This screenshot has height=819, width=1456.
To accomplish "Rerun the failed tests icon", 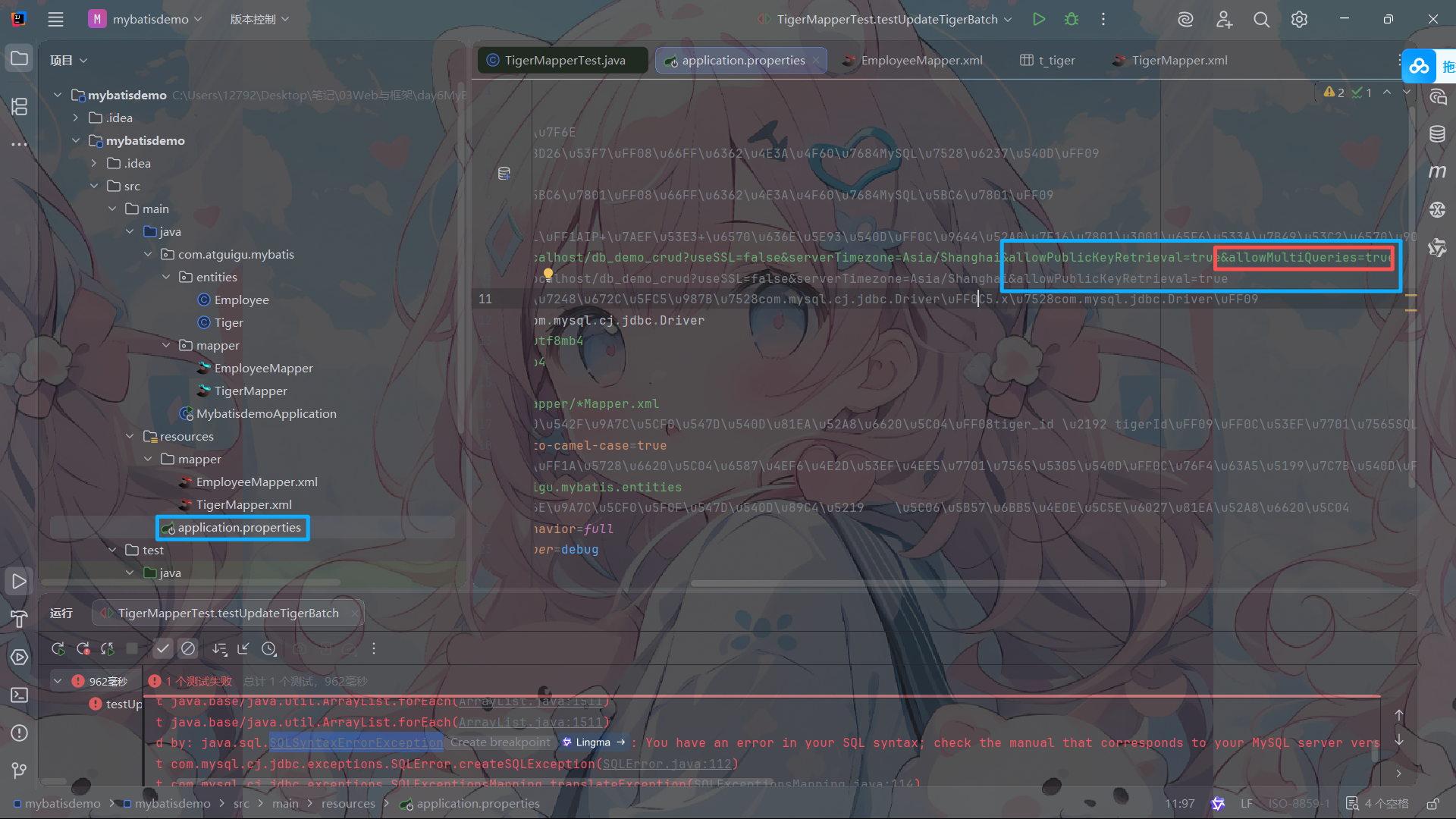I will [83, 648].
